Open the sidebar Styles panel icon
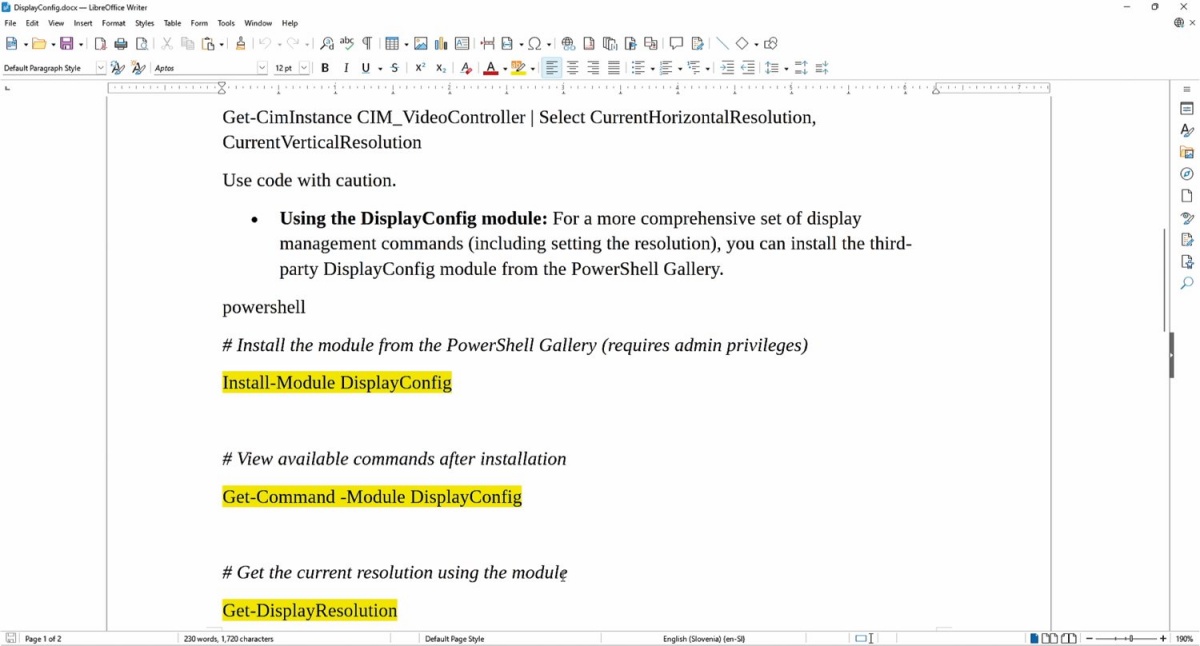This screenshot has width=1200, height=646. tap(1187, 130)
